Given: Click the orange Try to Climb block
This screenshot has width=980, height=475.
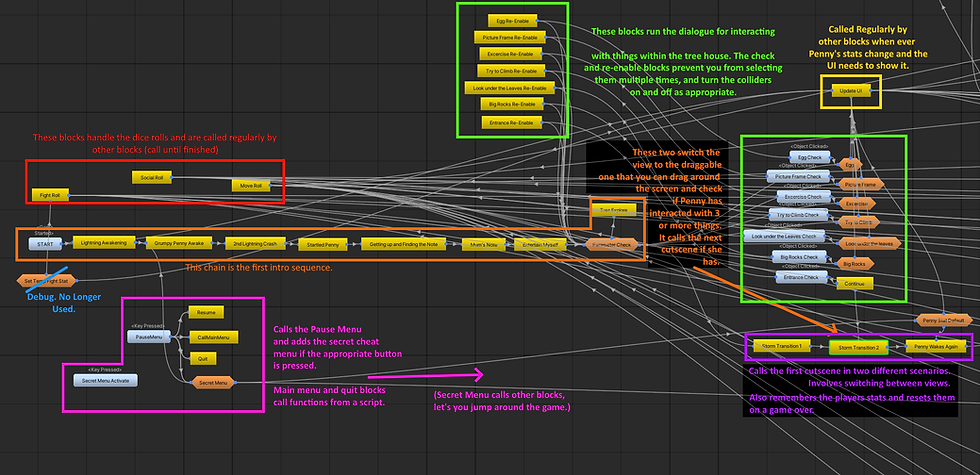Looking at the screenshot, I should pyautogui.click(x=858, y=222).
